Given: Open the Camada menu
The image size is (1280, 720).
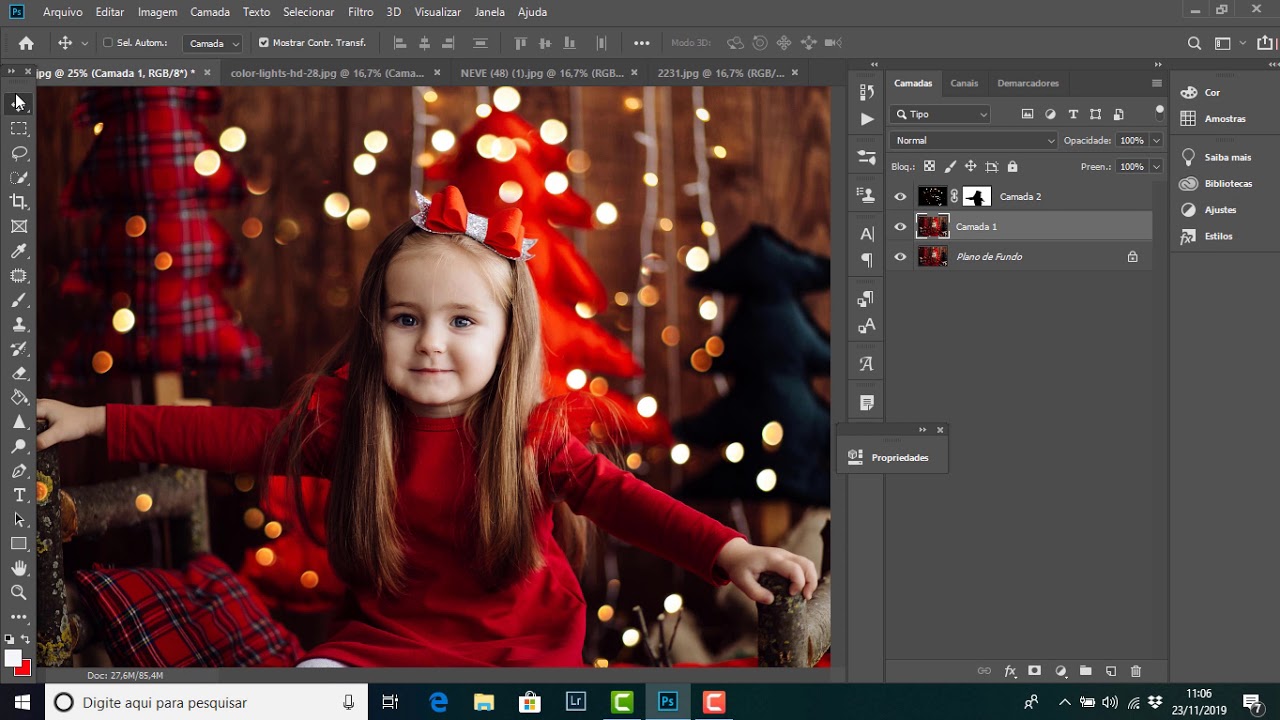Looking at the screenshot, I should pyautogui.click(x=210, y=12).
